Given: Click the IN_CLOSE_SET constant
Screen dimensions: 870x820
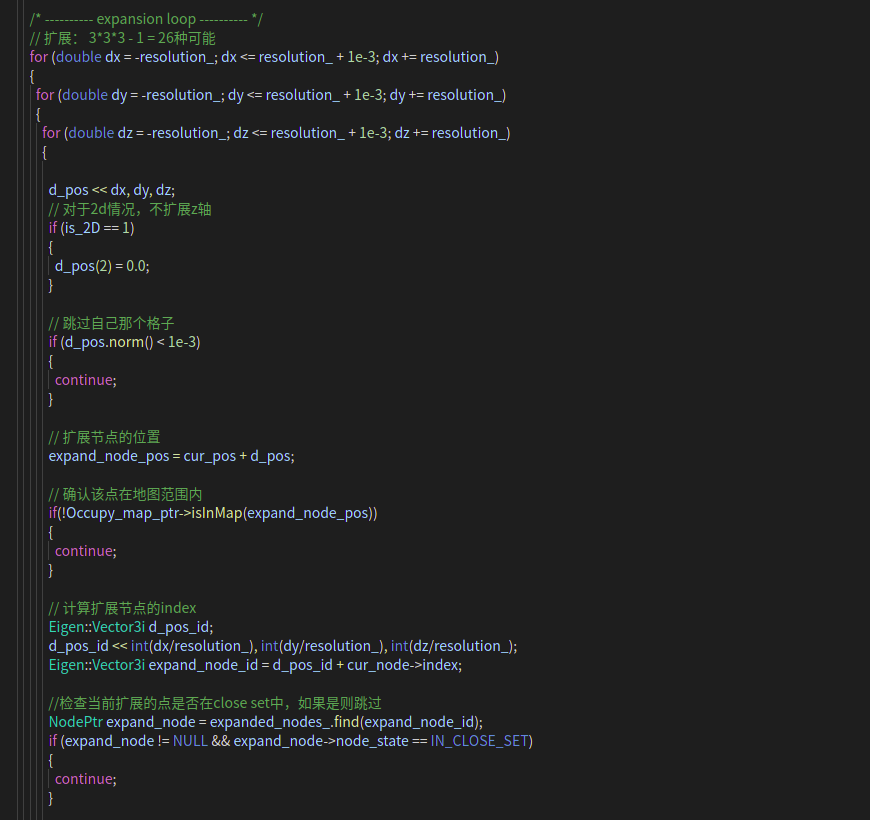Looking at the screenshot, I should tap(479, 741).
